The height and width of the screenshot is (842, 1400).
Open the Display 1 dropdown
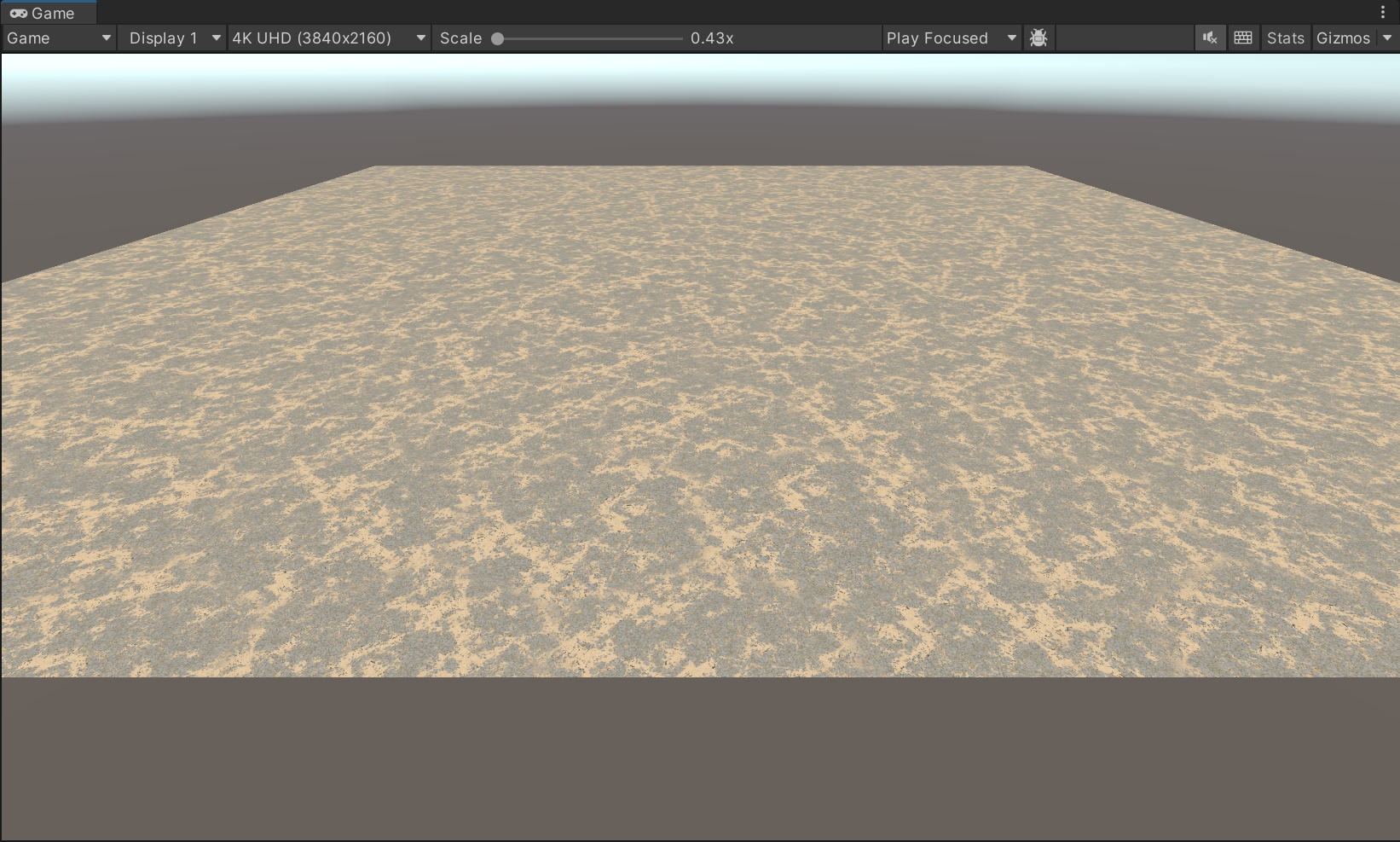click(171, 38)
